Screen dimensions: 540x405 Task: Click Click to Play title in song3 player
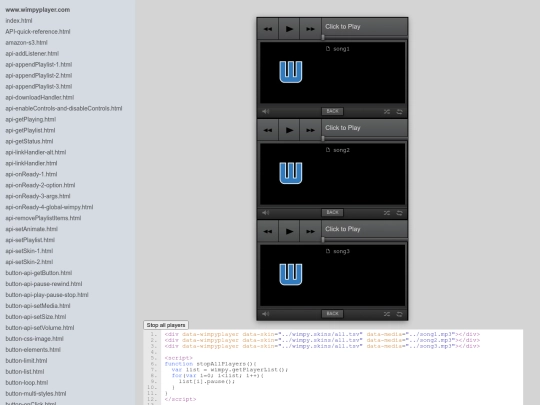343,229
